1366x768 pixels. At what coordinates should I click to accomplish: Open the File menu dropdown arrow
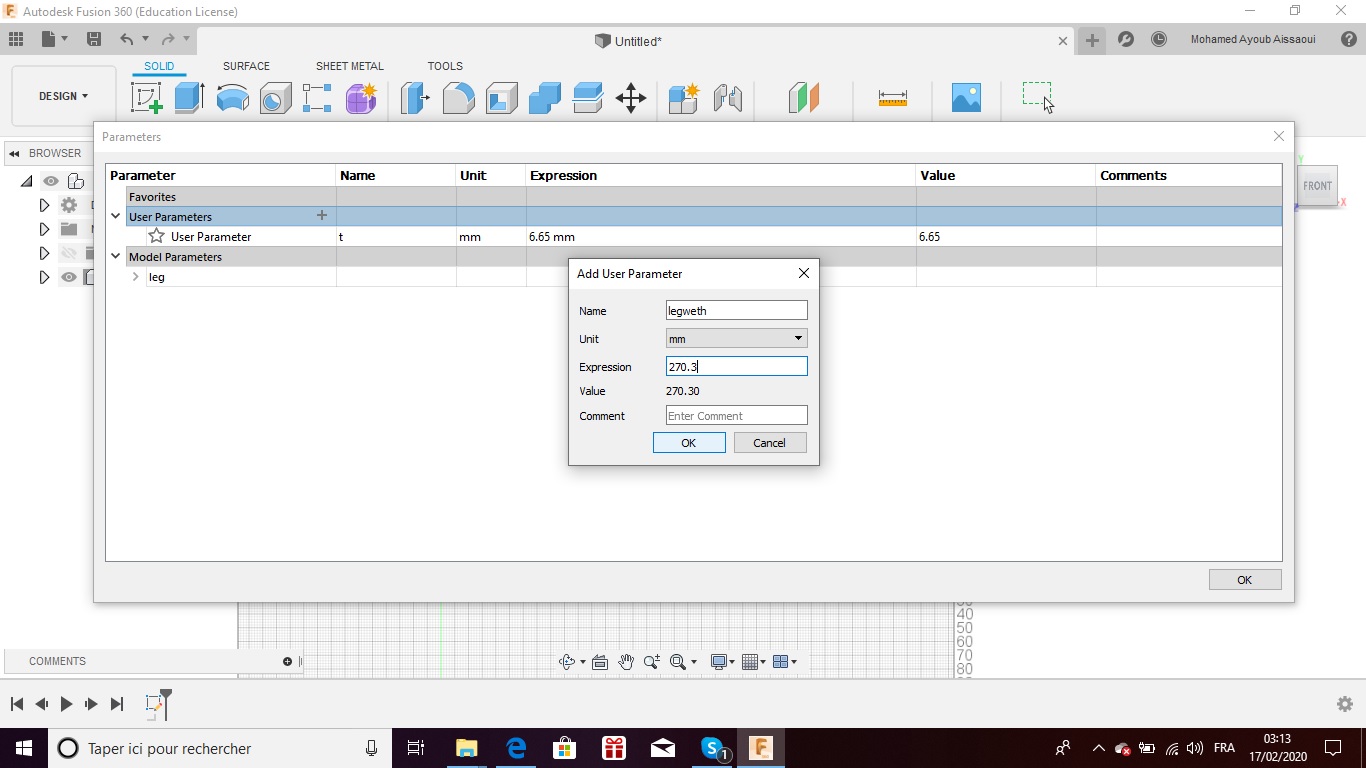[65, 39]
